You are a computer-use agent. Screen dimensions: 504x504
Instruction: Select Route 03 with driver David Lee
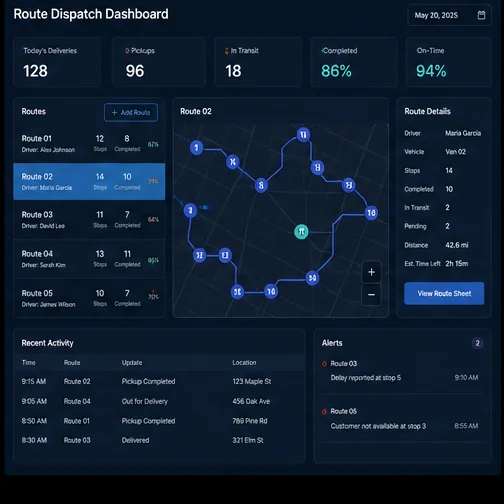pyautogui.click(x=89, y=219)
